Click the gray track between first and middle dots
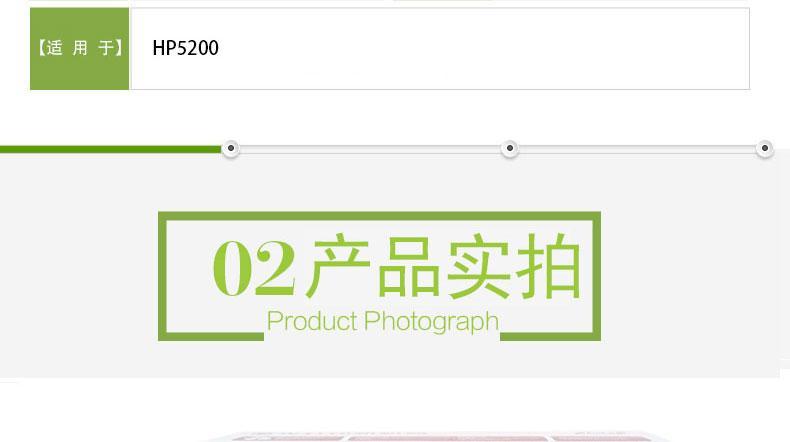 click(x=370, y=149)
